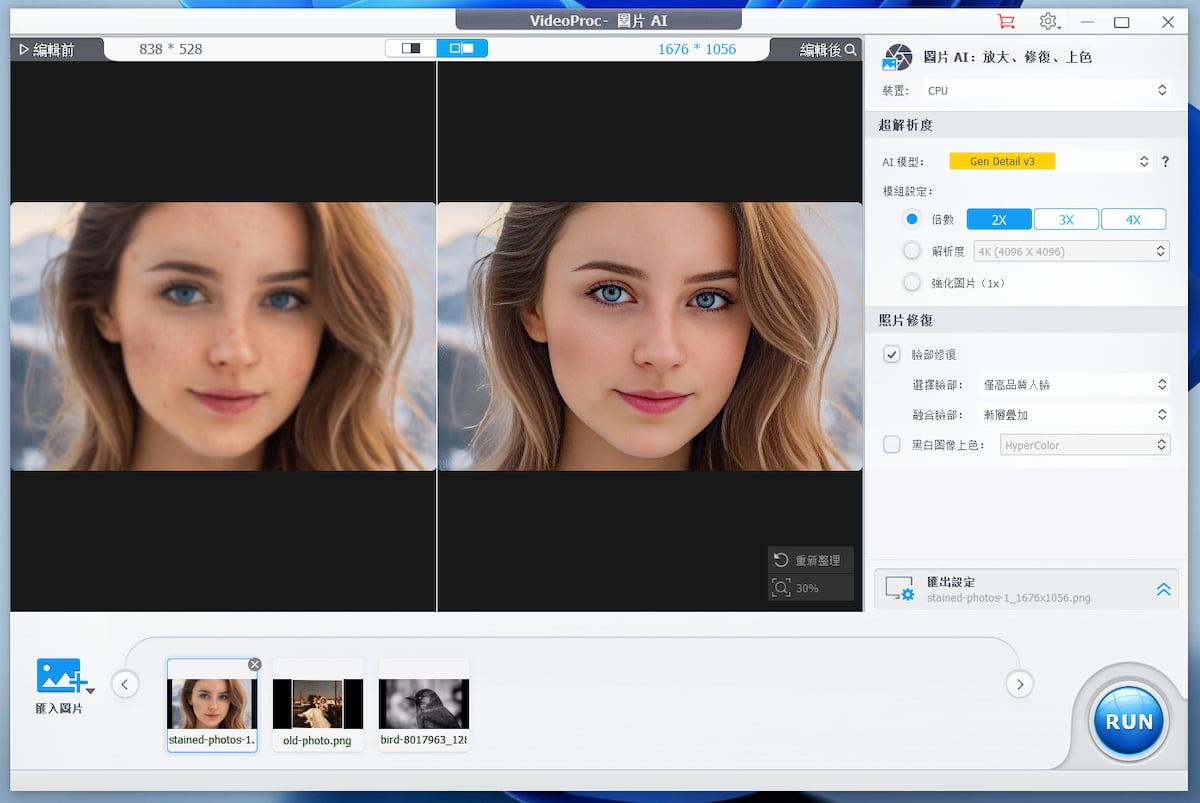This screenshot has height=803, width=1200.
Task: Open the 裝置 CPU dropdown
Action: (1048, 90)
